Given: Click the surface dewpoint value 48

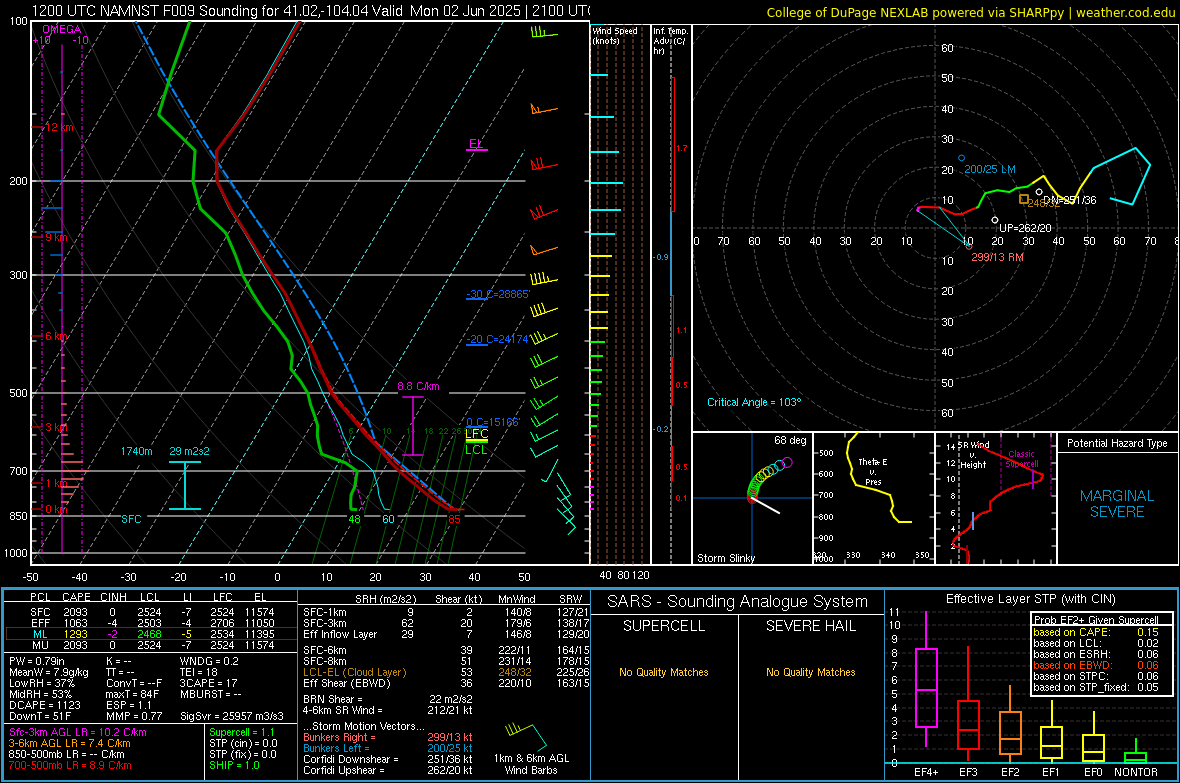Looking at the screenshot, I should point(354,519).
